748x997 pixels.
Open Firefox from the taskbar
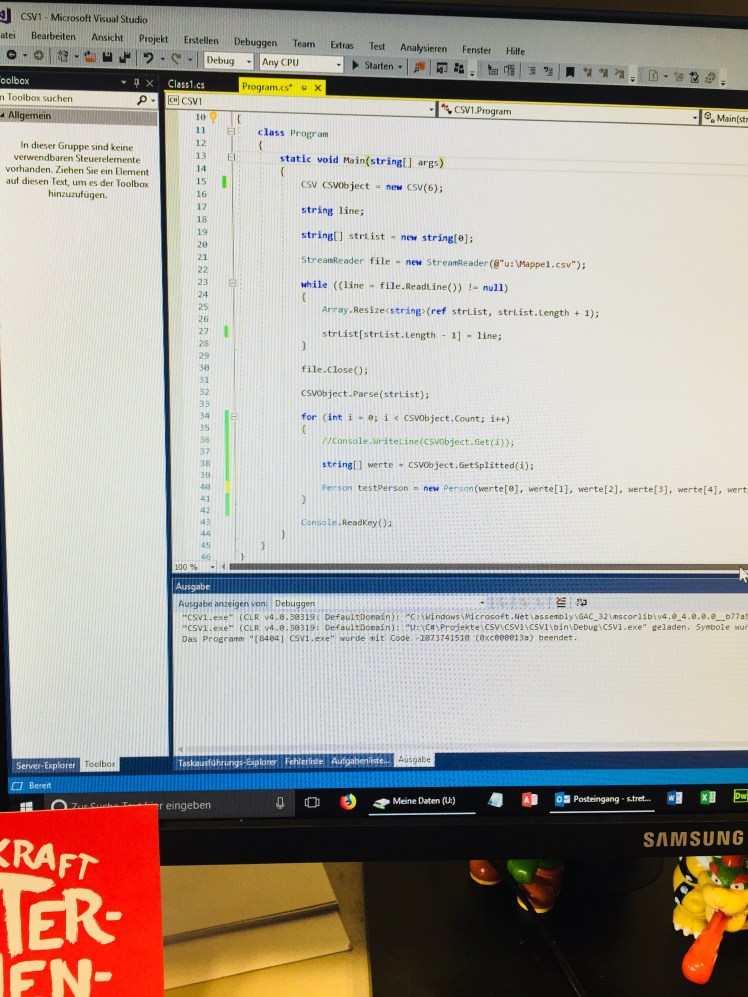click(348, 800)
